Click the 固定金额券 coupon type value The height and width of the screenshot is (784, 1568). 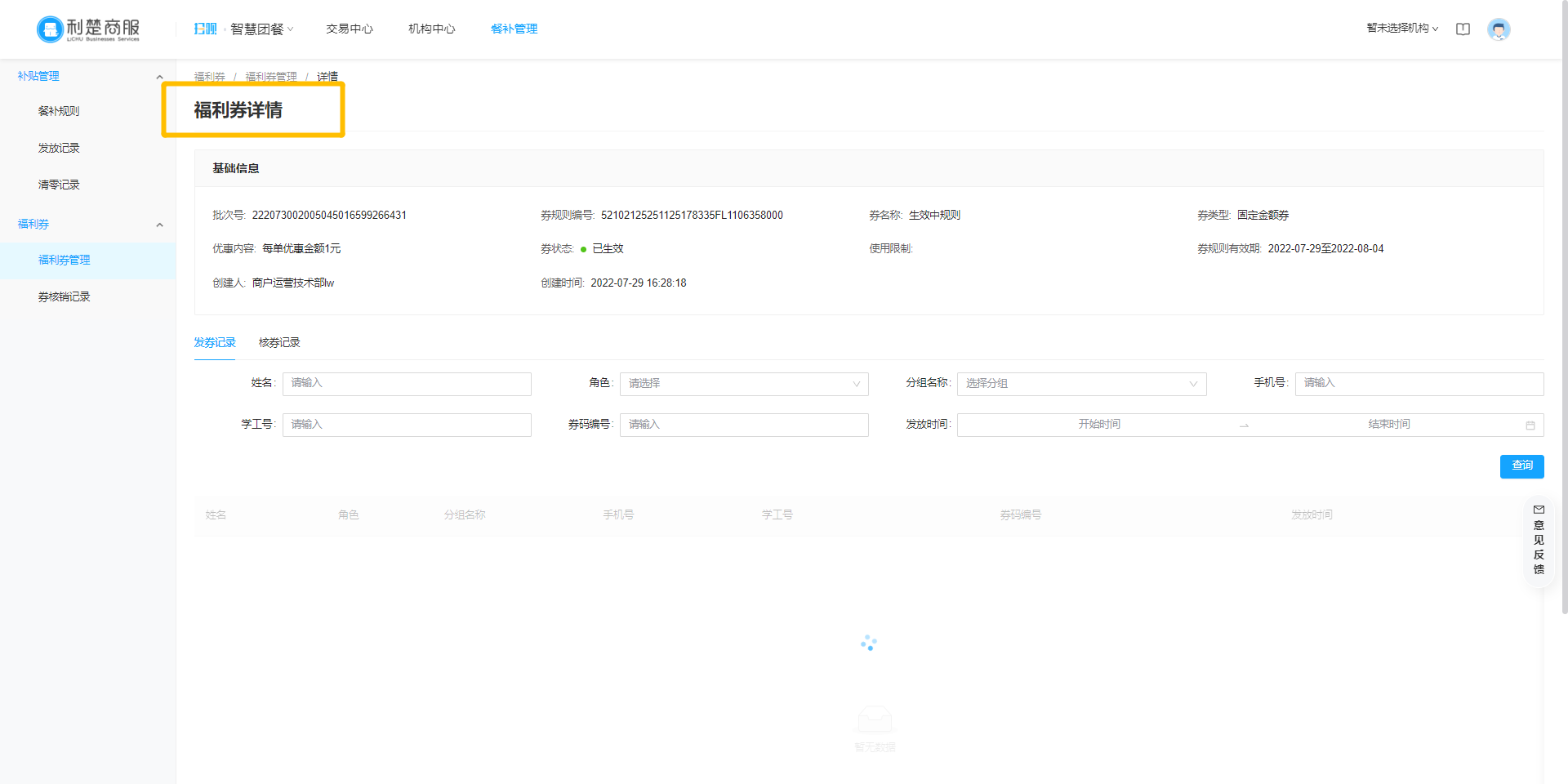click(1263, 216)
